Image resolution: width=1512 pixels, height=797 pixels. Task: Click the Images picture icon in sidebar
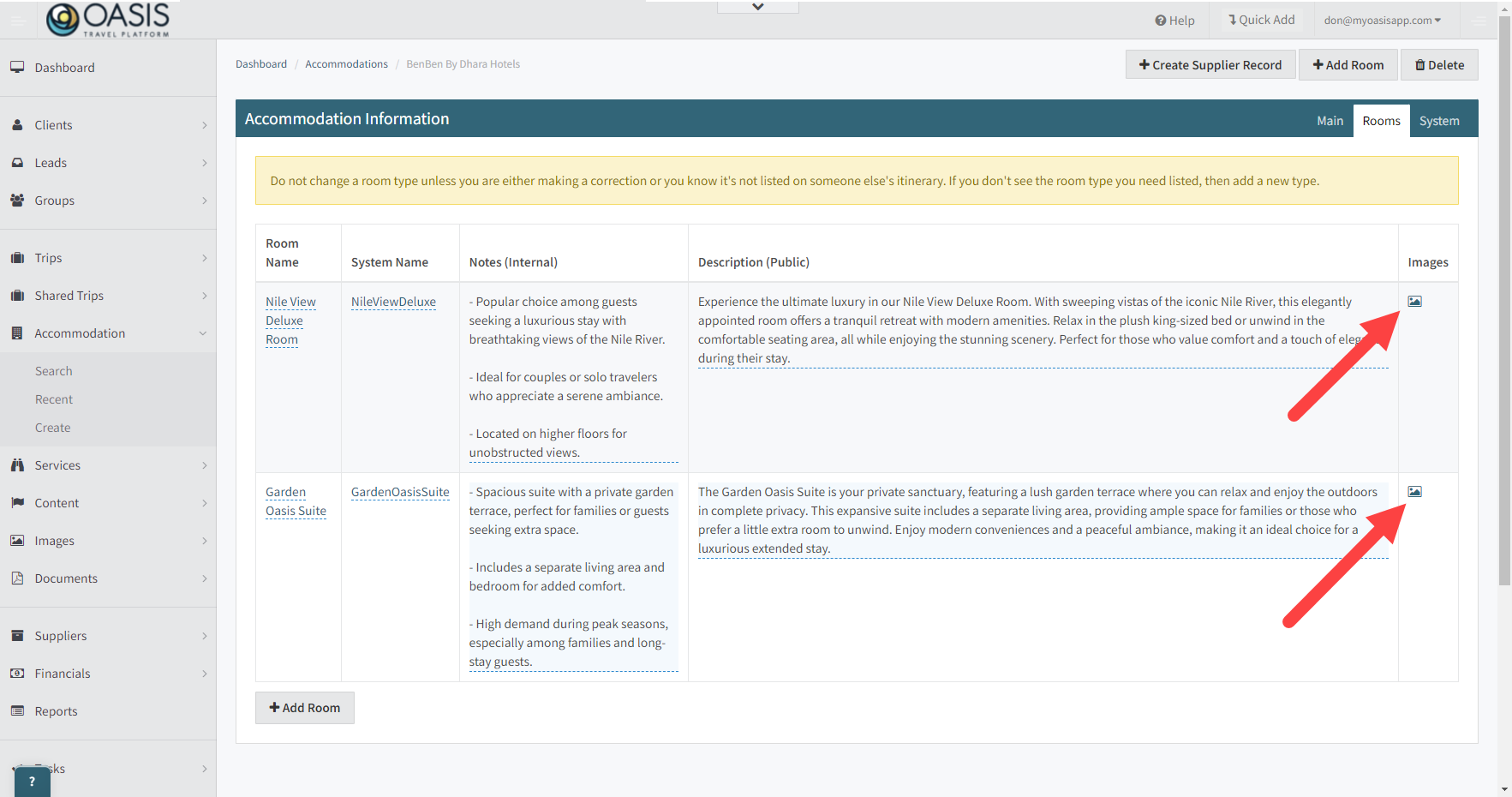click(x=17, y=540)
